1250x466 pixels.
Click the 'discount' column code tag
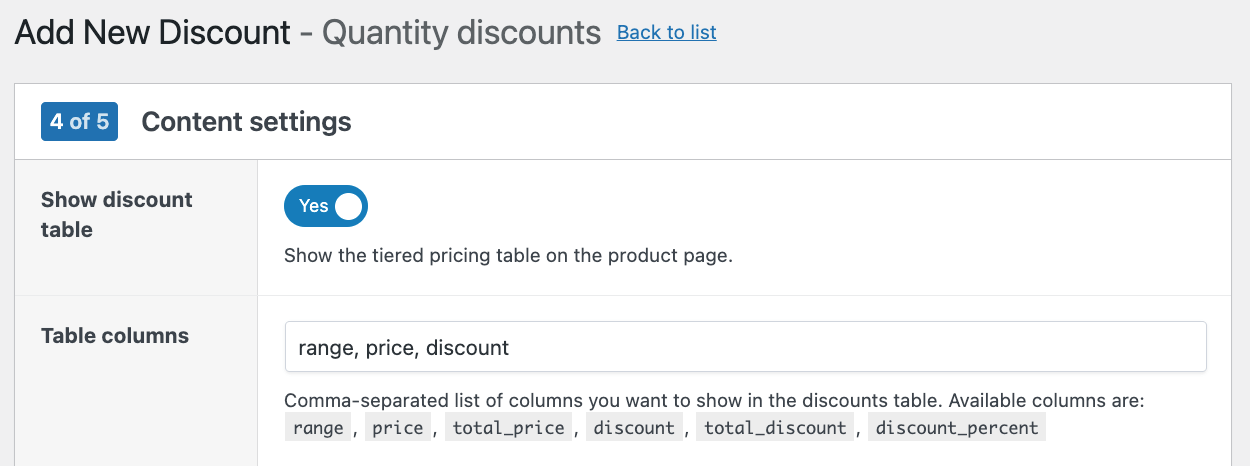click(634, 428)
